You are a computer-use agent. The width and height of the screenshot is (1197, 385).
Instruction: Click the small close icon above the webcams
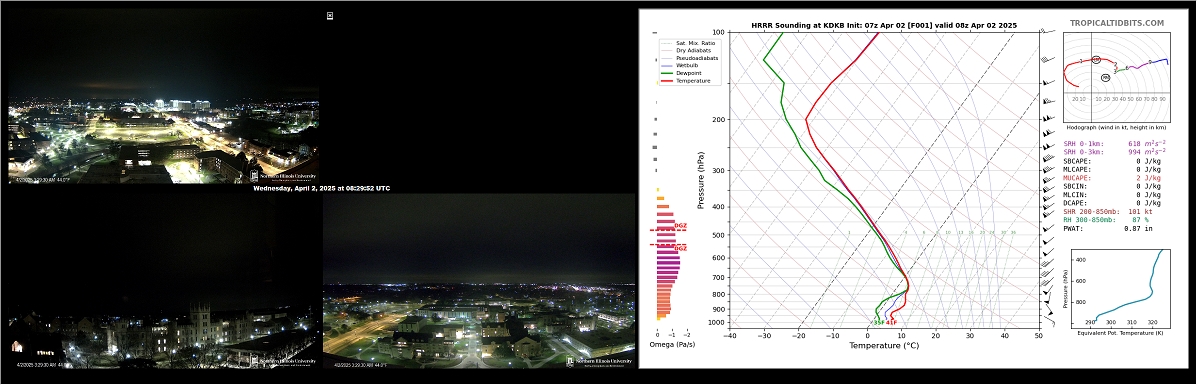click(x=330, y=15)
